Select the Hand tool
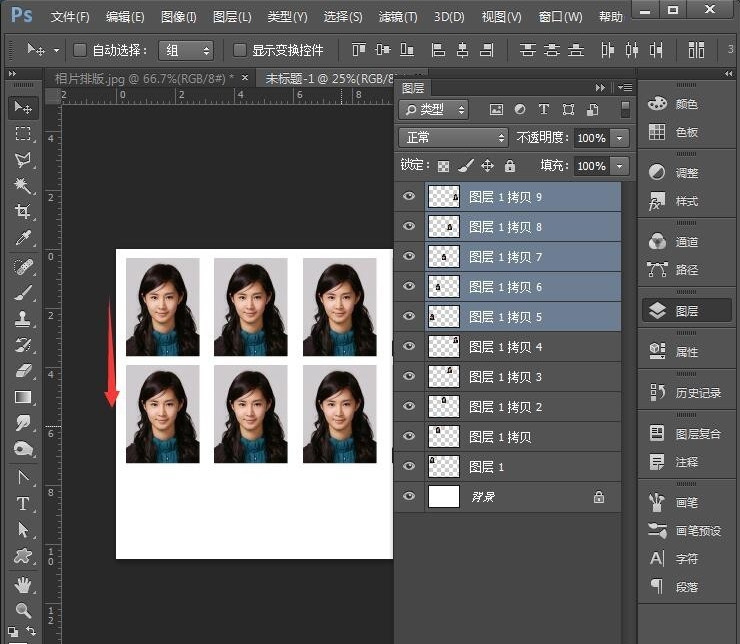The width and height of the screenshot is (740, 644). (x=23, y=583)
